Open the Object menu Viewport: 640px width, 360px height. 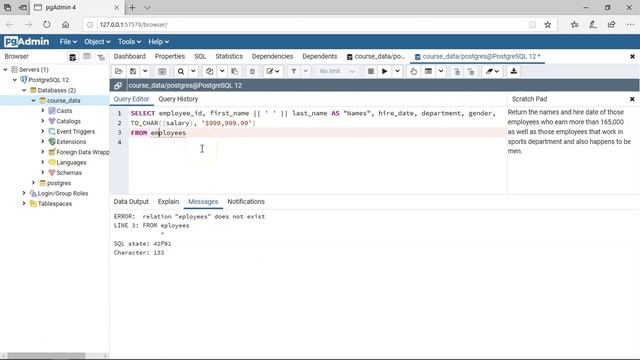(x=97, y=42)
